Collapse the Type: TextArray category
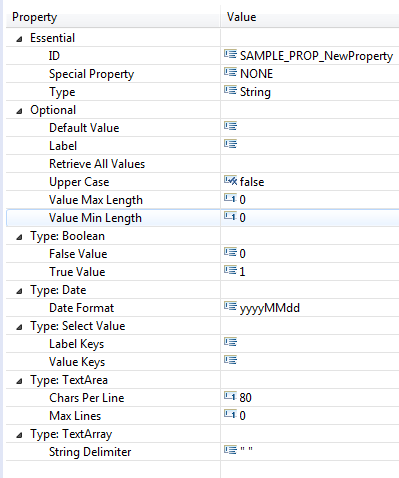This screenshot has height=478, width=399. 19,435
